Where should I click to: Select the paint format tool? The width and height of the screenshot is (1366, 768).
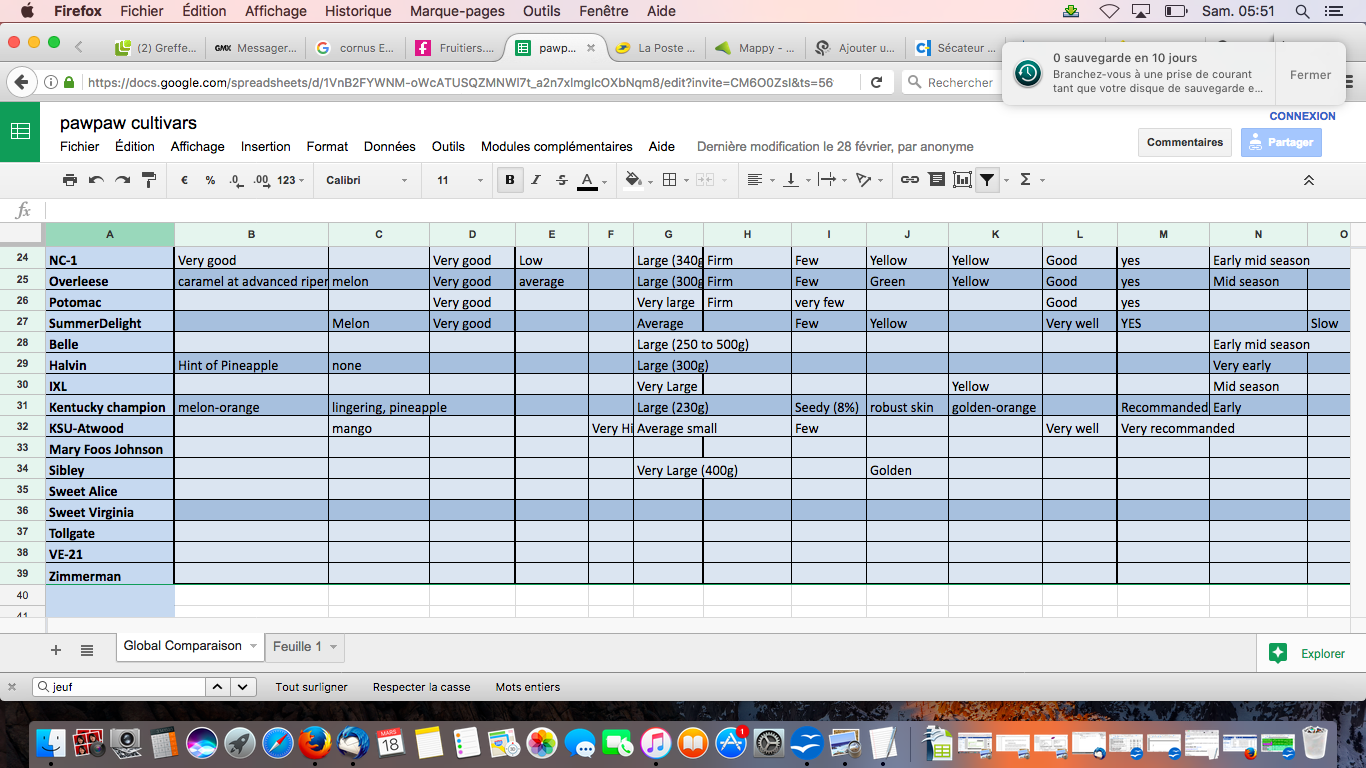[149, 180]
